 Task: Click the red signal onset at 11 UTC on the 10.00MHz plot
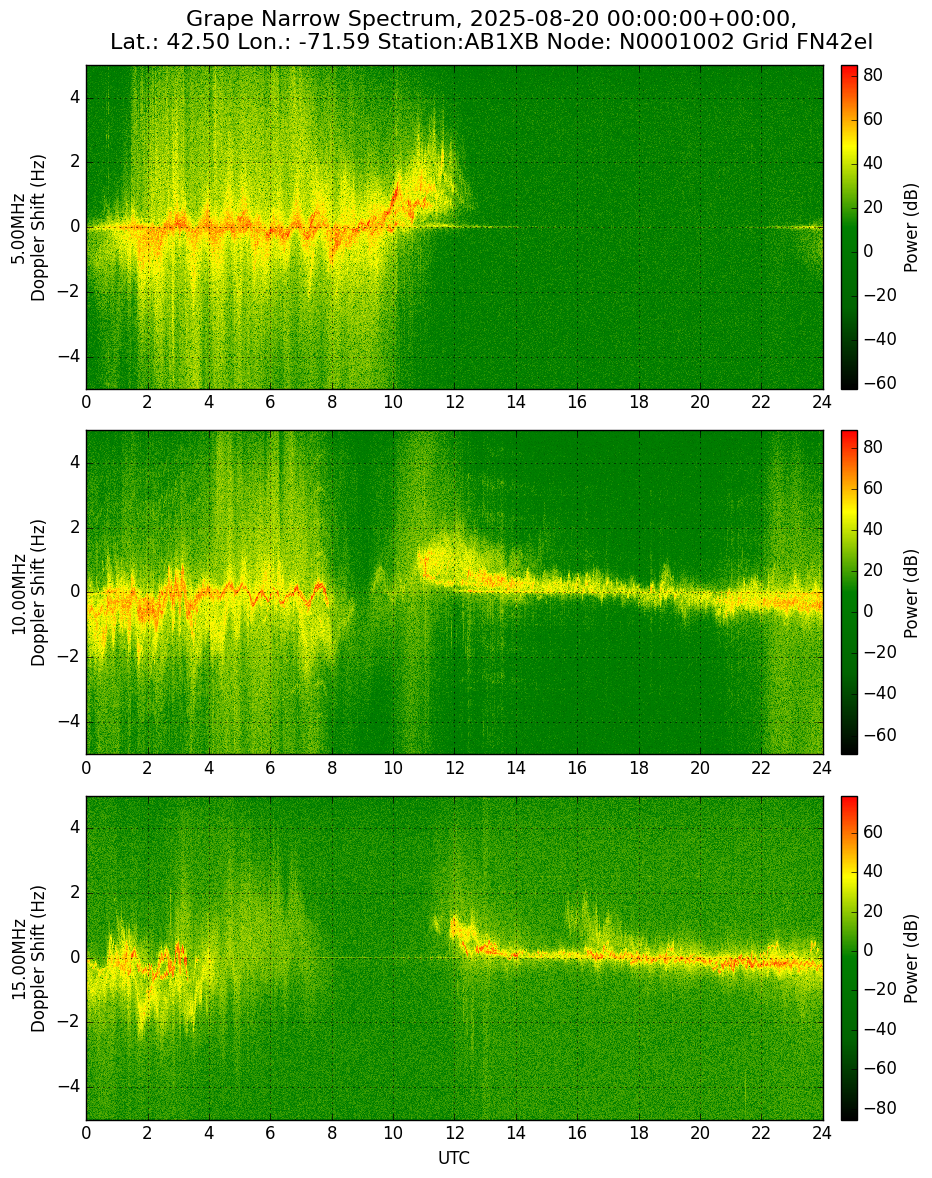425,565
